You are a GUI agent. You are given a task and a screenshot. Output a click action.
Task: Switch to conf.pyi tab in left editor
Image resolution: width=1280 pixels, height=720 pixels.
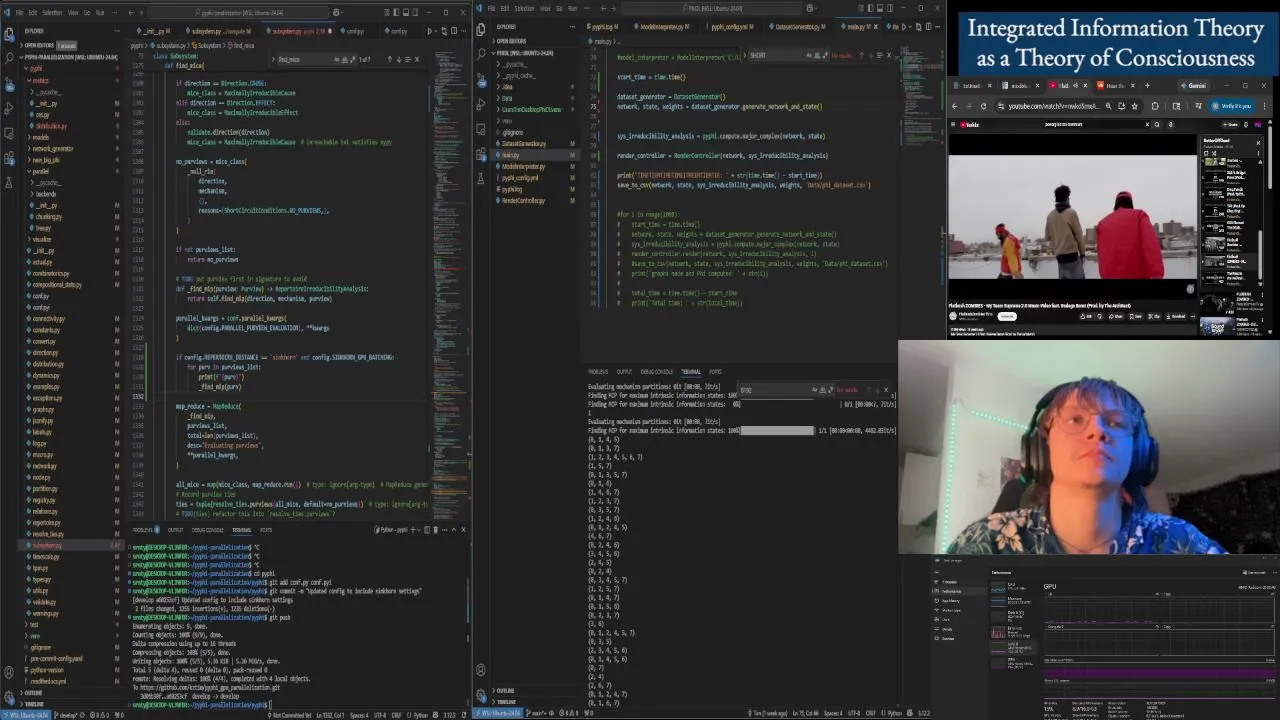coord(352,31)
